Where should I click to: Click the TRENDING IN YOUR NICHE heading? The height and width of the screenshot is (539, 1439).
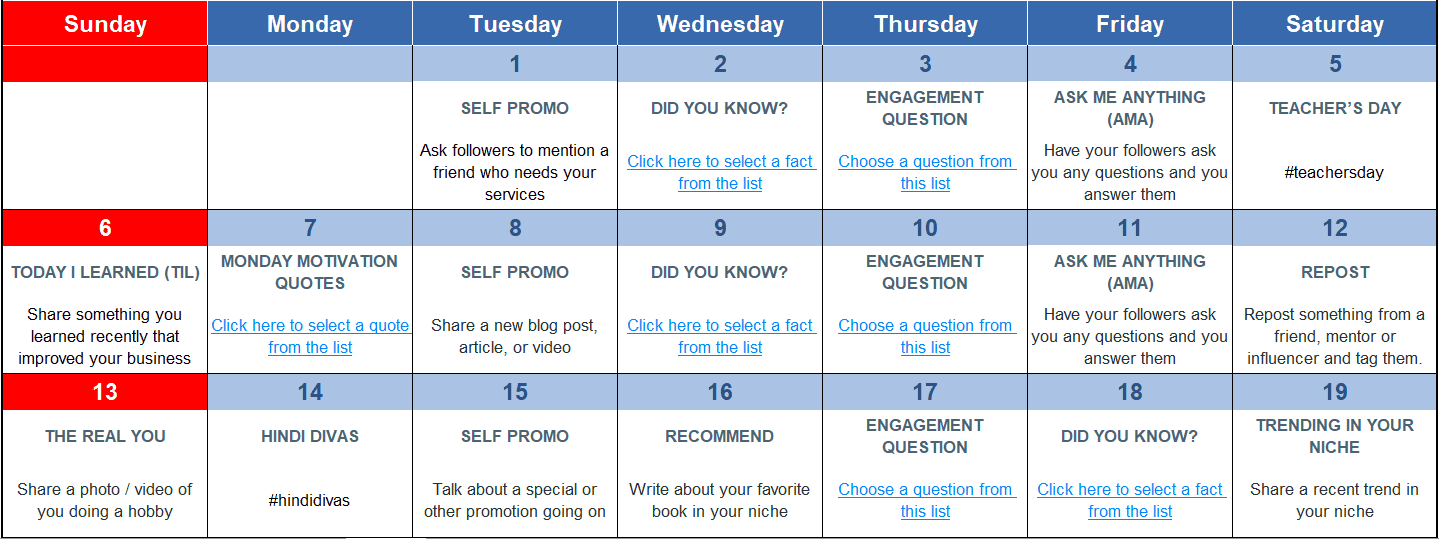pyautogui.click(x=1335, y=436)
